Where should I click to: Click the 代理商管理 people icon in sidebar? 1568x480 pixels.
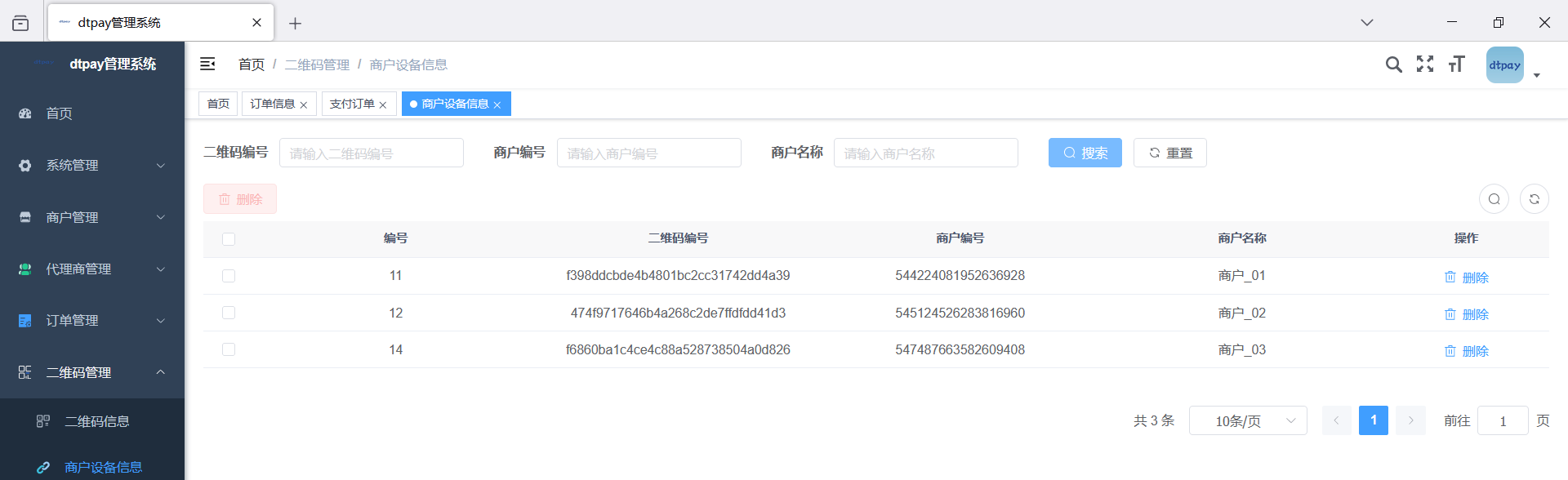(x=25, y=269)
